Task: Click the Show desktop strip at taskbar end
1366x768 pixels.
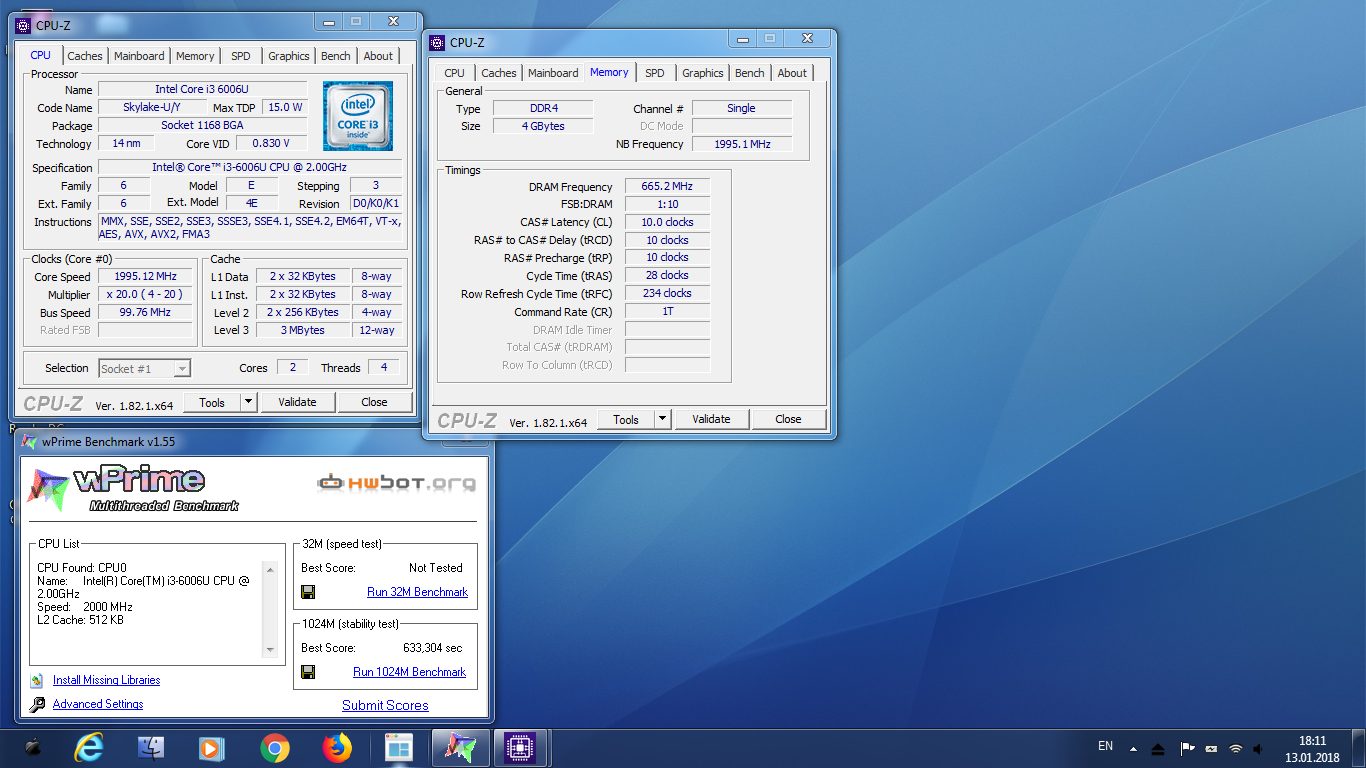Action: coord(1359,748)
